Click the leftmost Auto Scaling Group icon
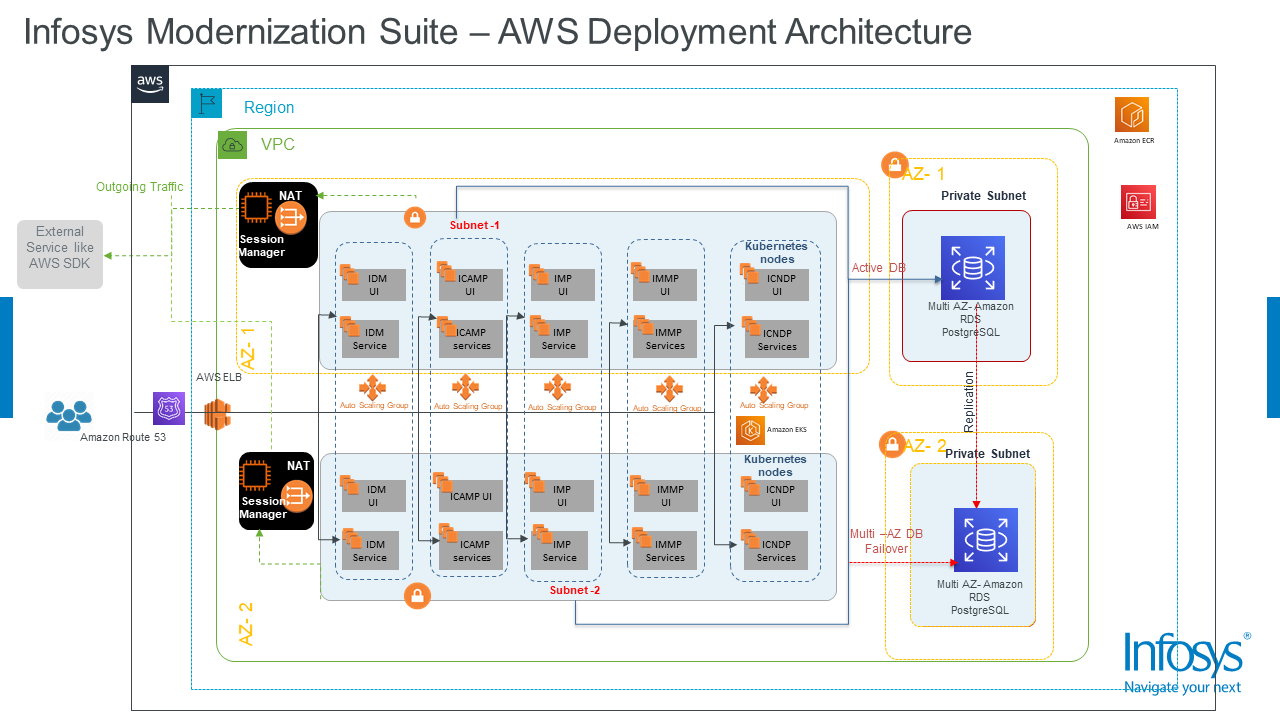The width and height of the screenshot is (1280, 720). [372, 387]
